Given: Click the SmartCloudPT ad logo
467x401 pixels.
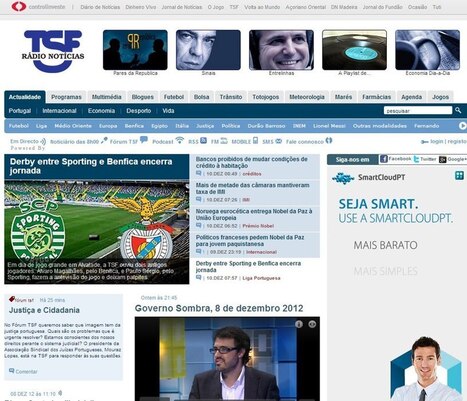Looking at the screenshot, I should click(x=369, y=178).
